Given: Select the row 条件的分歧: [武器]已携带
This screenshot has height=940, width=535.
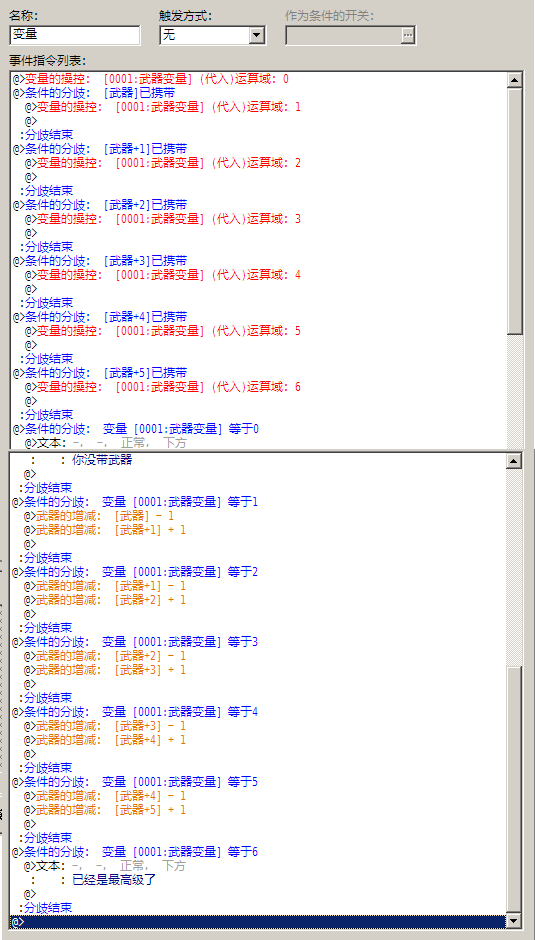Looking at the screenshot, I should [259, 93].
